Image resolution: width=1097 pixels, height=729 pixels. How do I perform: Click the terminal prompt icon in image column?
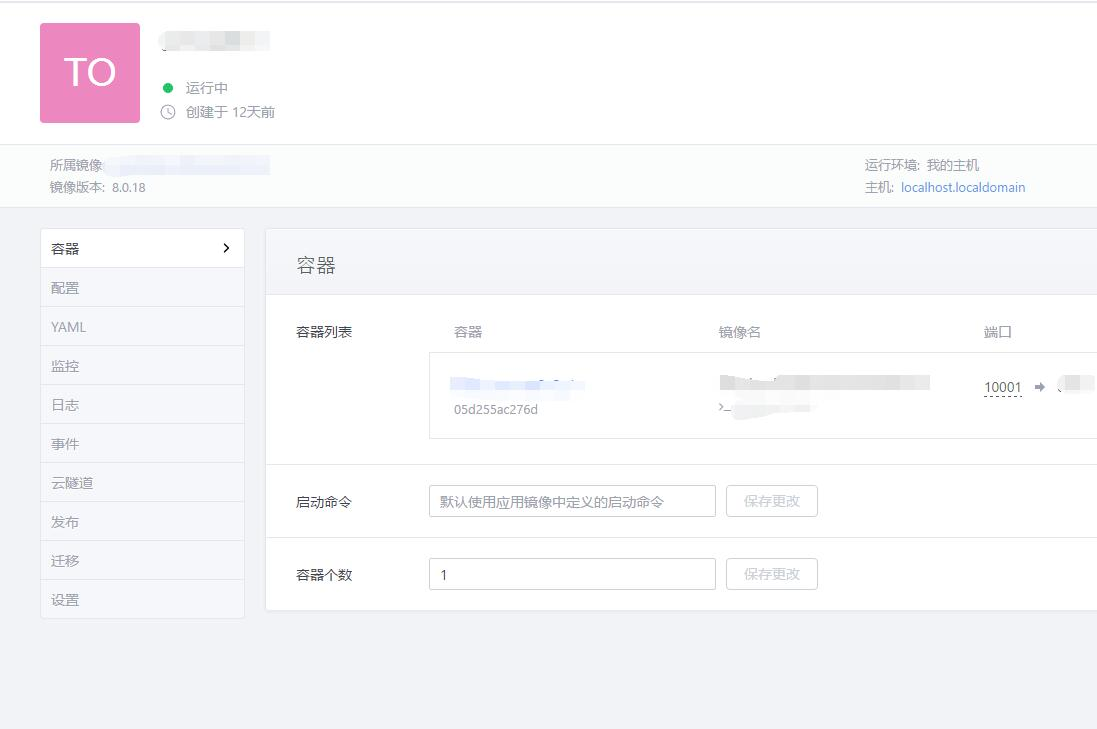pyautogui.click(x=725, y=407)
